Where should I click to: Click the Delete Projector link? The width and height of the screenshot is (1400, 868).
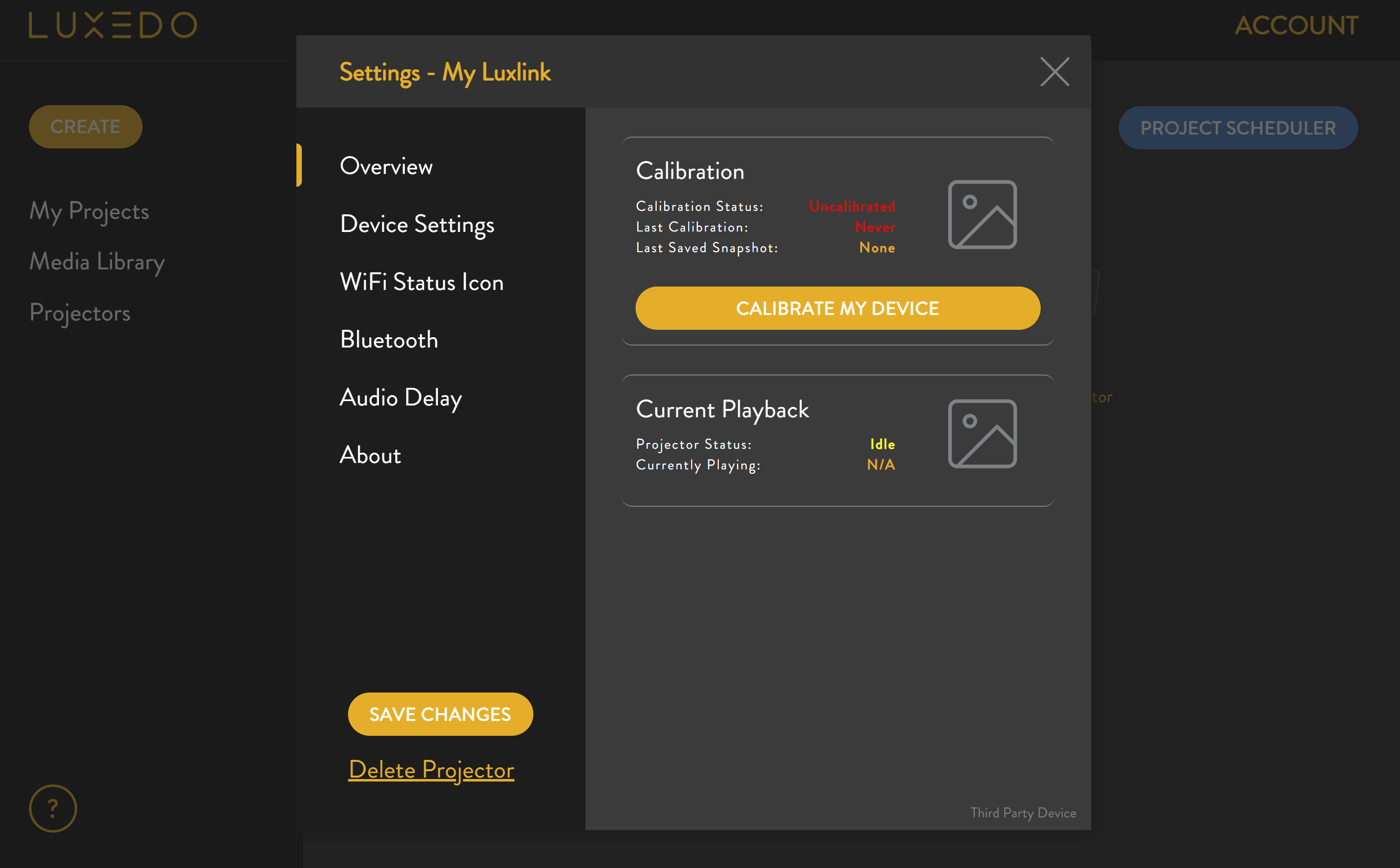(431, 770)
